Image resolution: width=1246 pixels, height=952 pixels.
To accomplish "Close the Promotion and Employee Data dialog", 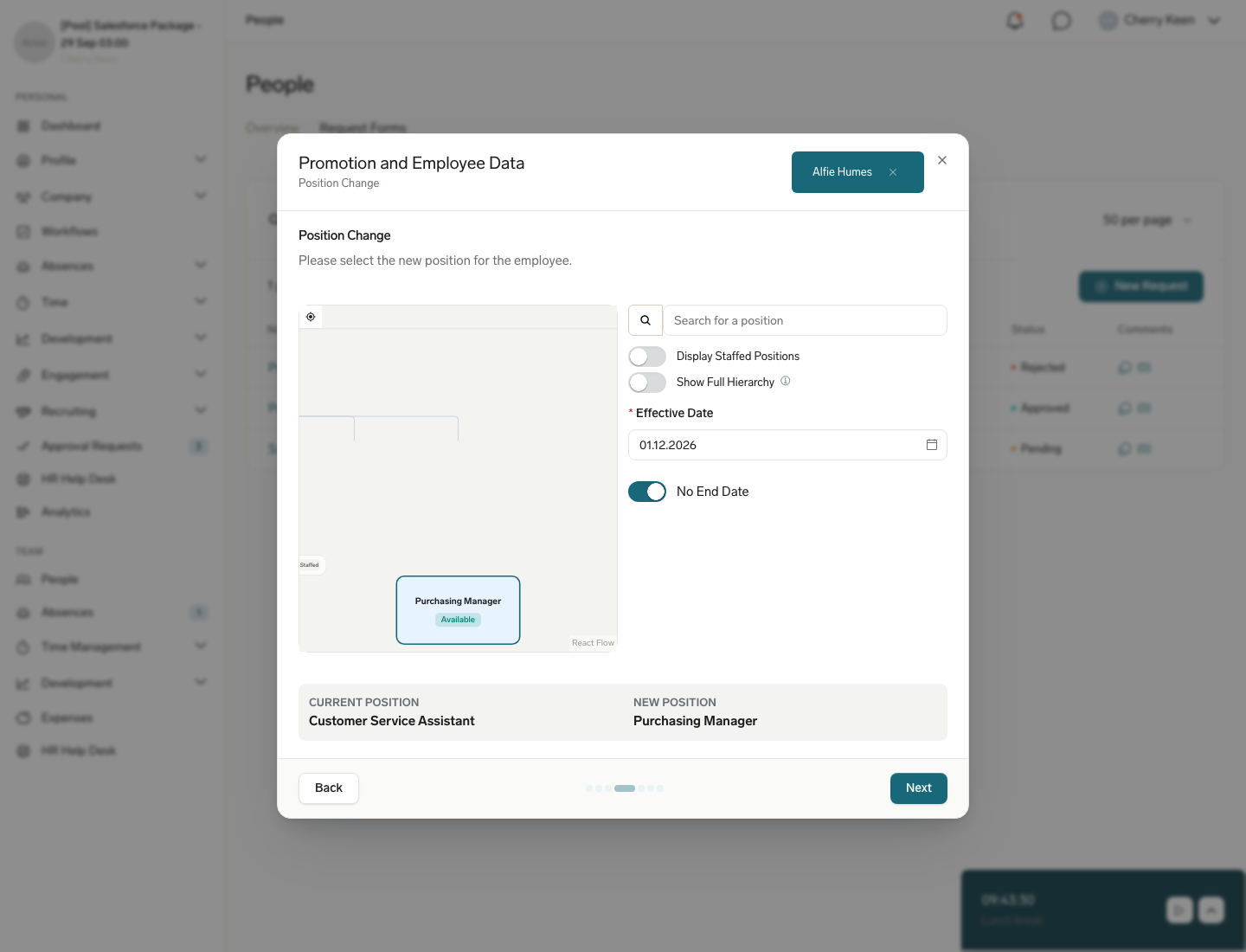I will [x=942, y=160].
